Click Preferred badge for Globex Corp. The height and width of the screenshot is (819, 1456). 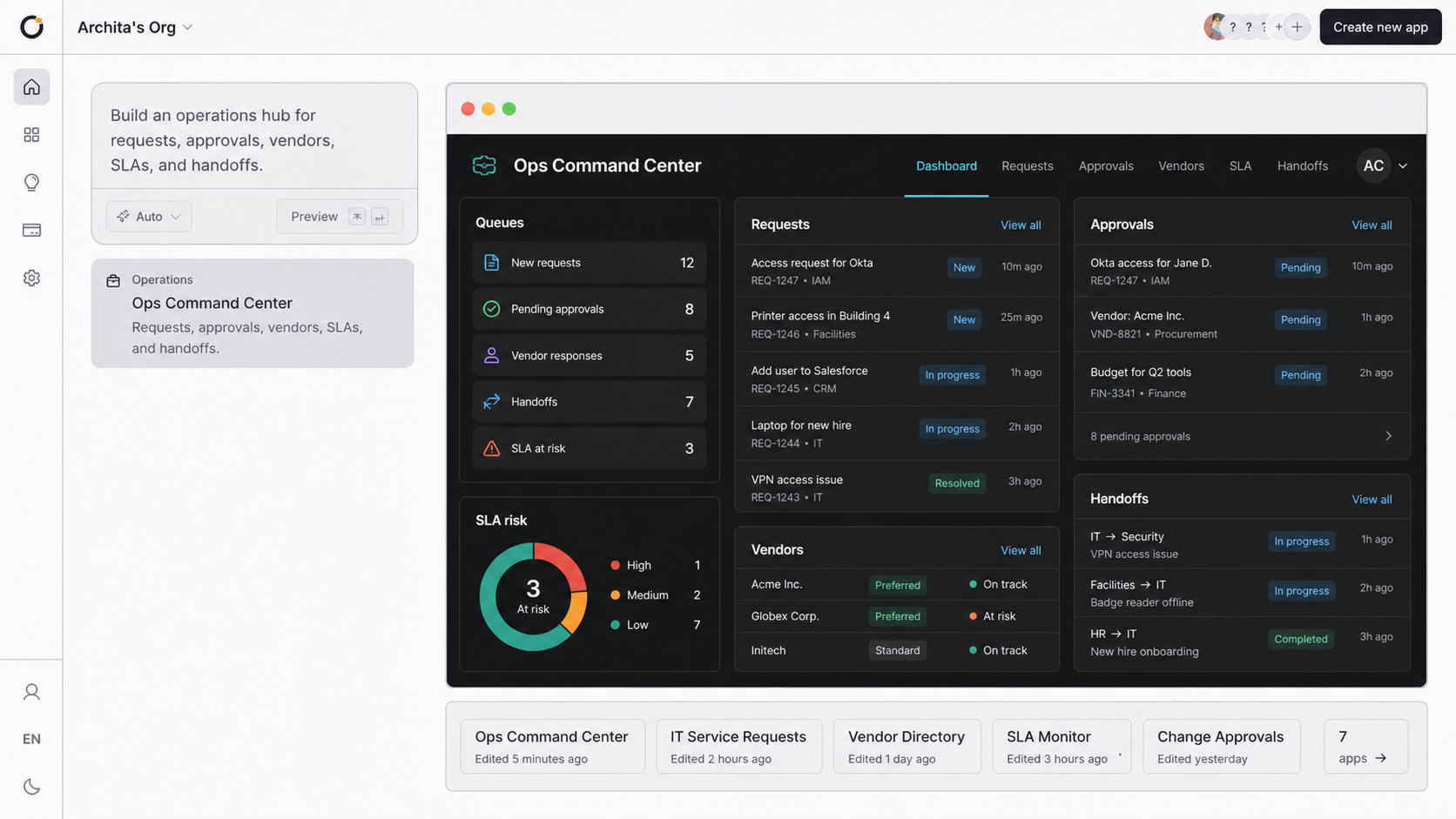[897, 616]
